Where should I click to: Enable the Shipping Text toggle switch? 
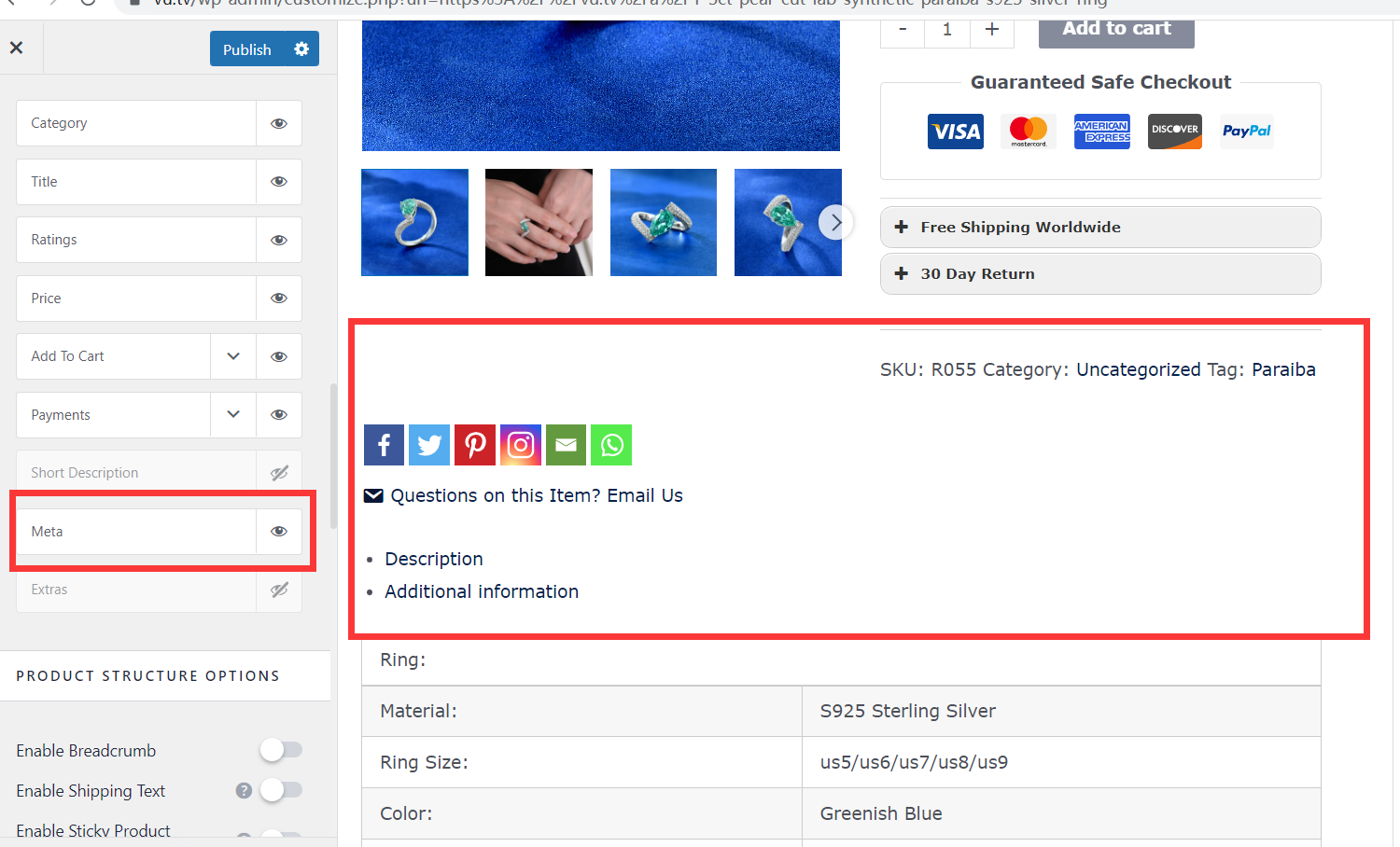[281, 790]
